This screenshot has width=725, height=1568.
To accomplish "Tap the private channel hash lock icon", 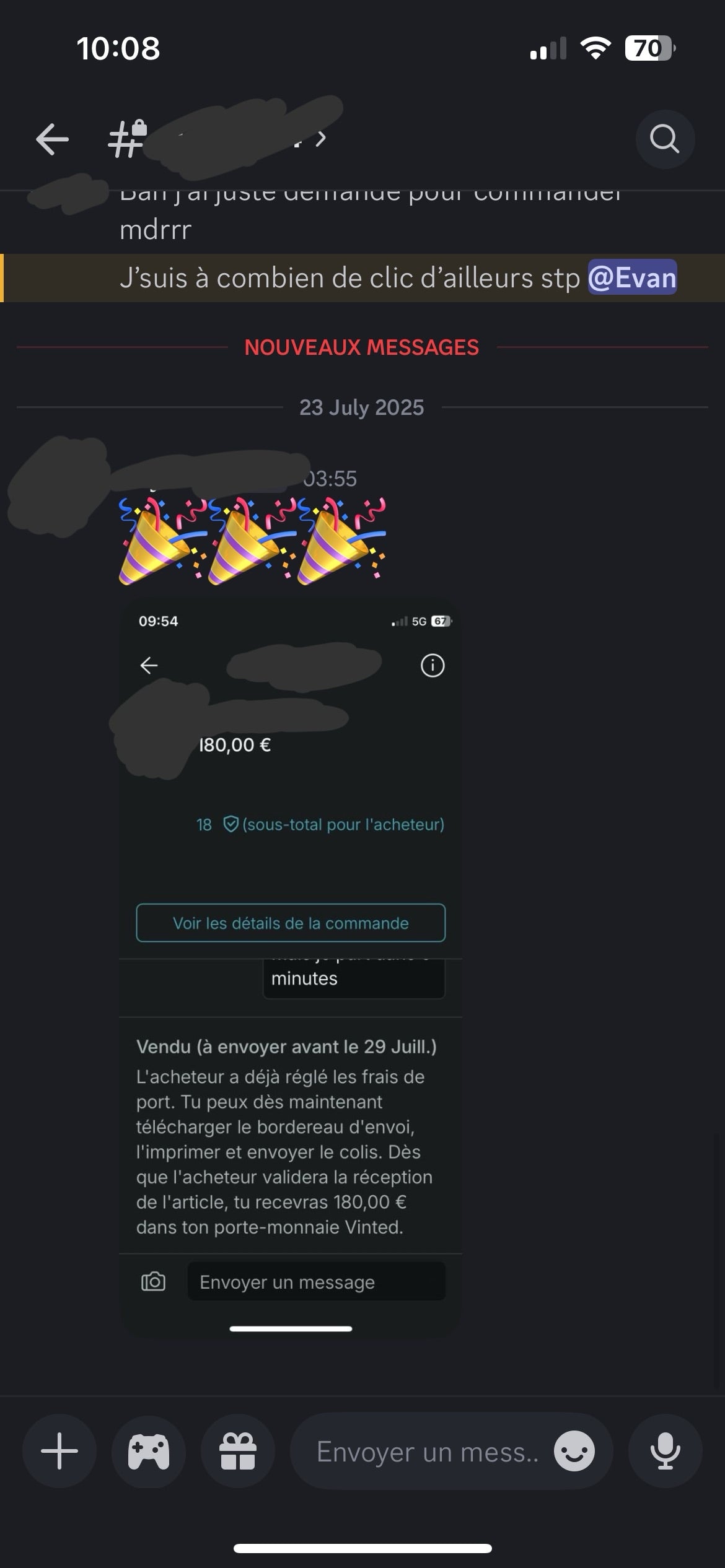I will pos(128,139).
